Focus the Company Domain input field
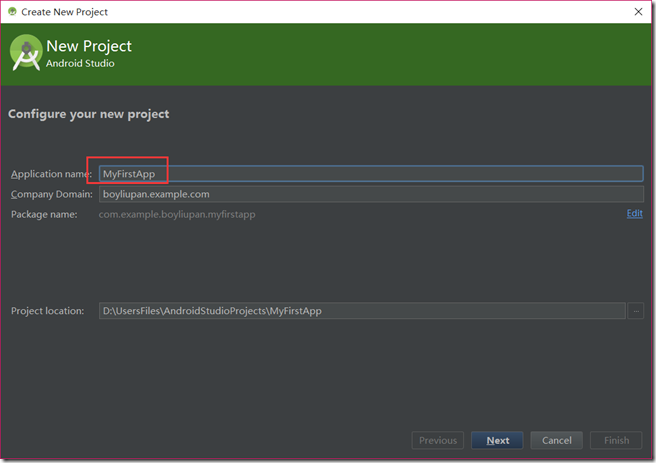Viewport: 656px width, 463px height. tap(370, 194)
